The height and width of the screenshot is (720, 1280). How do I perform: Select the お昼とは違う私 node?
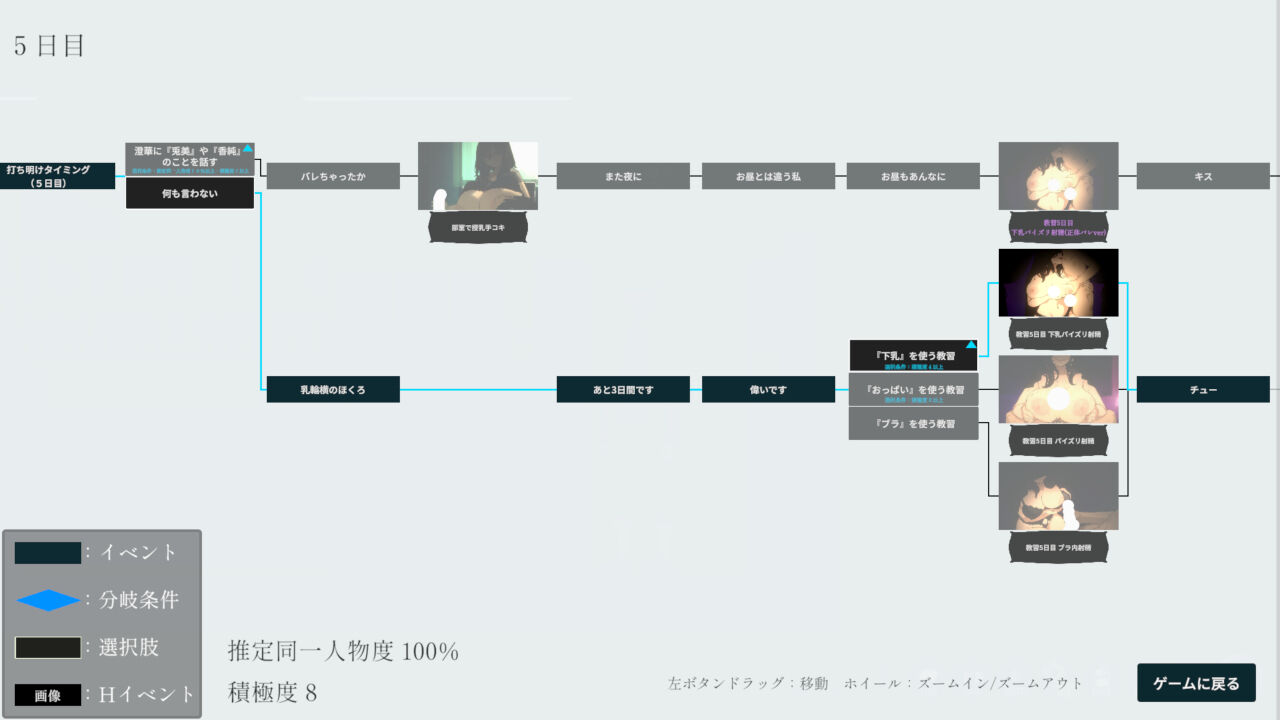coord(768,176)
